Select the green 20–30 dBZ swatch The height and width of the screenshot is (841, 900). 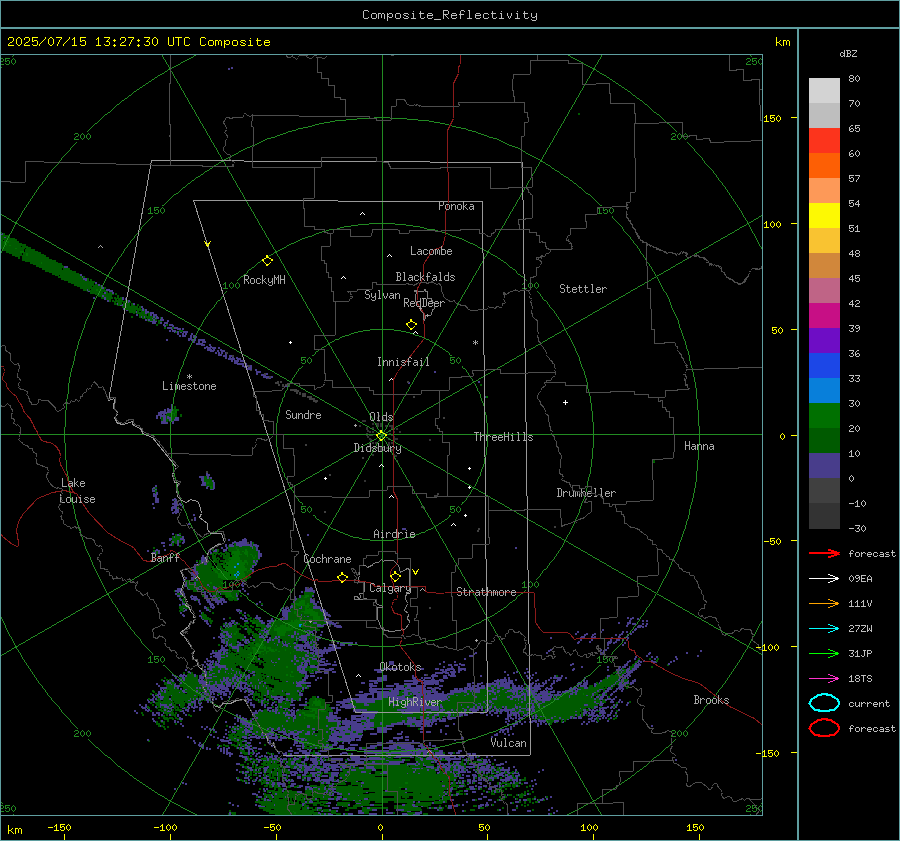(x=824, y=416)
